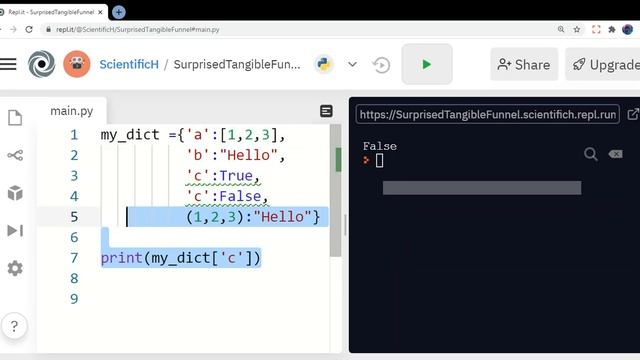
Task: Click the browser address bar URL
Action: click(138, 29)
